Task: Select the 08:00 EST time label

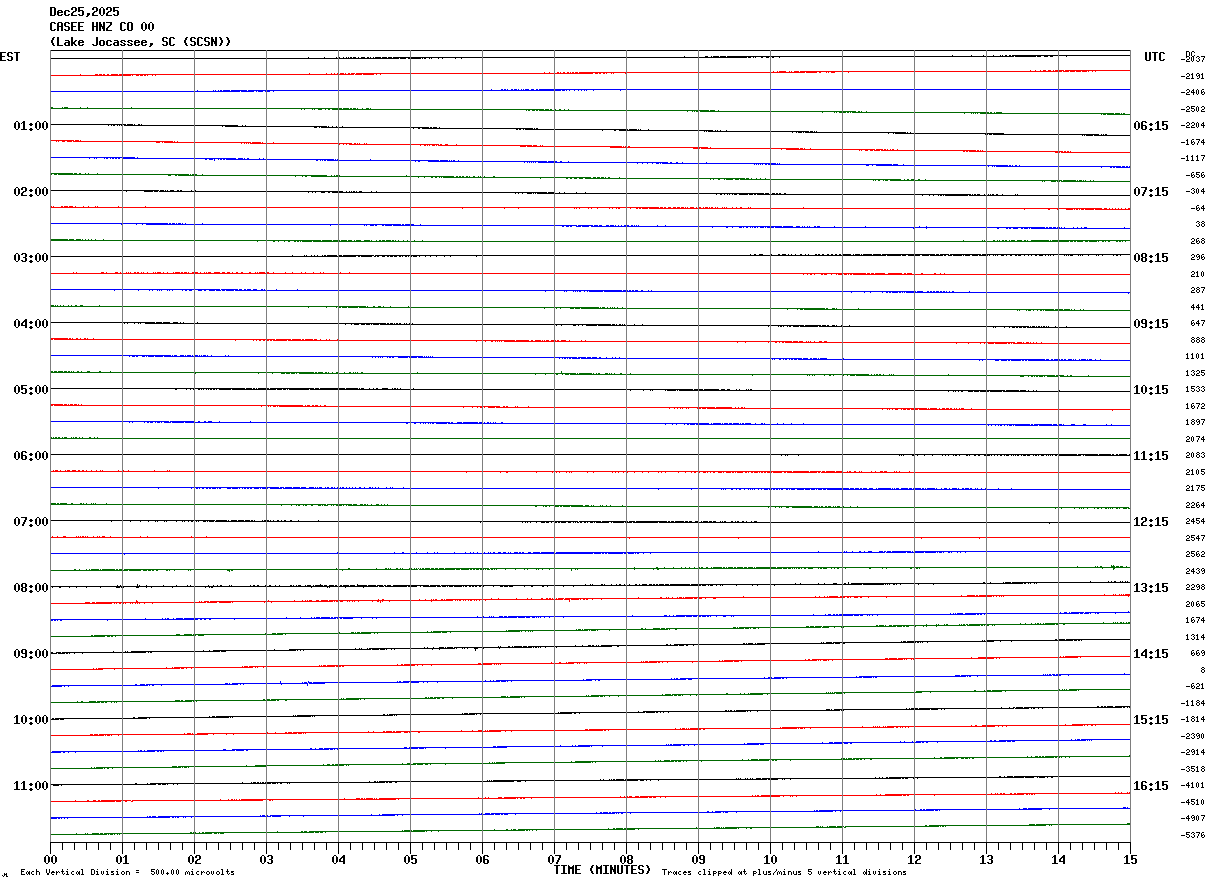Action: 31,587
